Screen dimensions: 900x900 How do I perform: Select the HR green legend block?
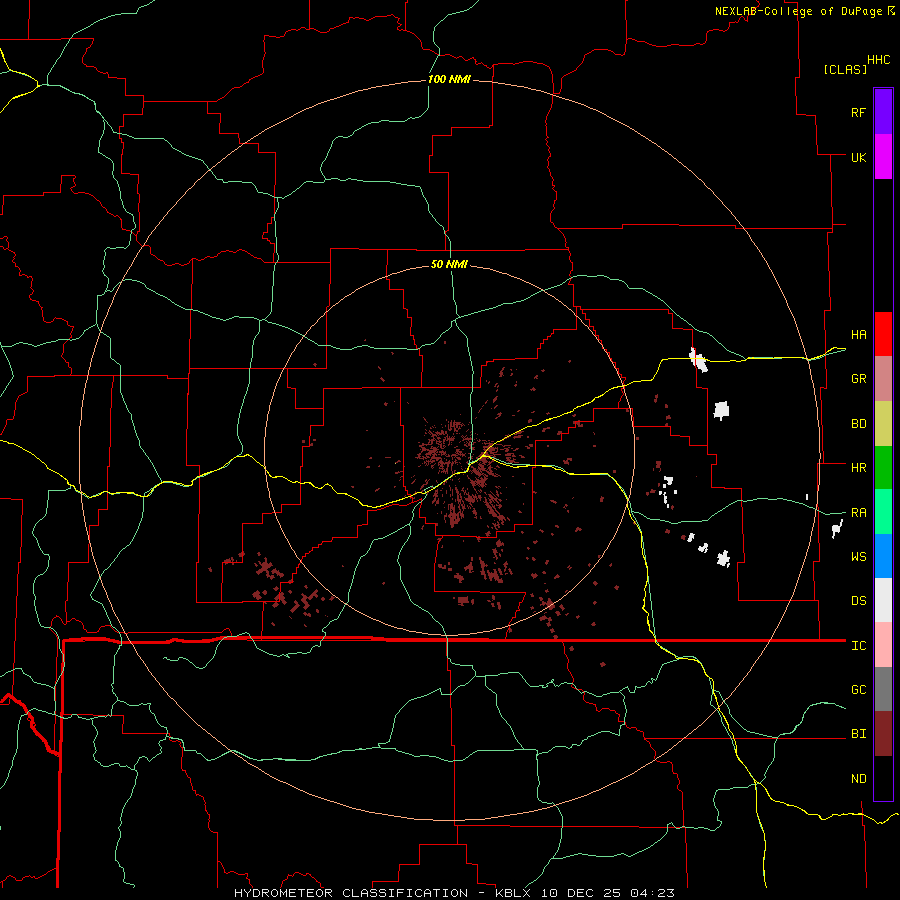click(883, 468)
